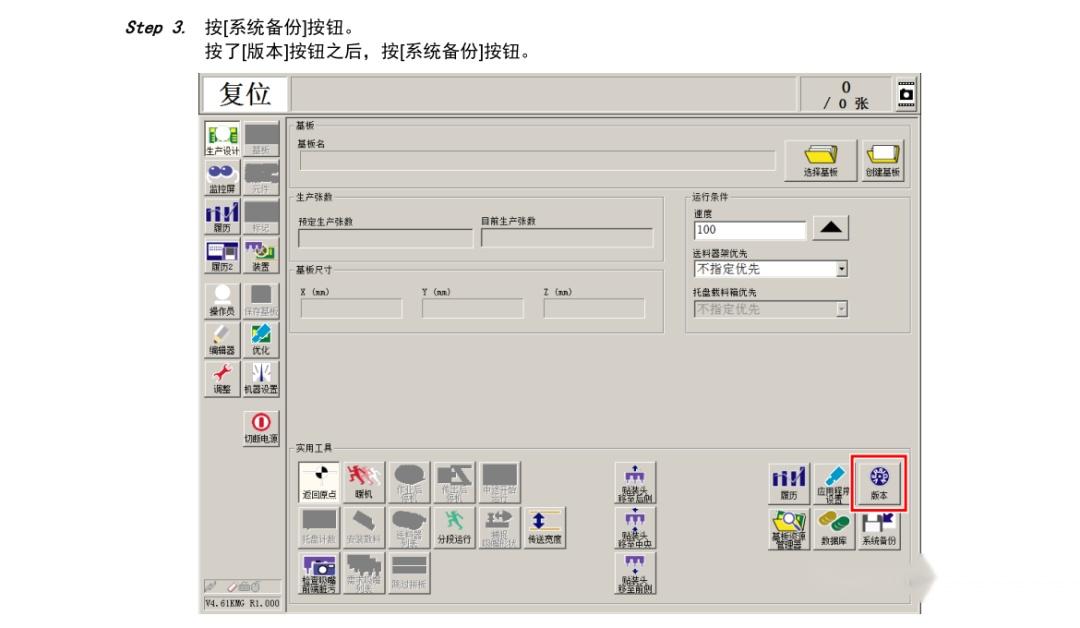
Task: Click the 返回原点 (return to origin) icon
Action: [322, 483]
